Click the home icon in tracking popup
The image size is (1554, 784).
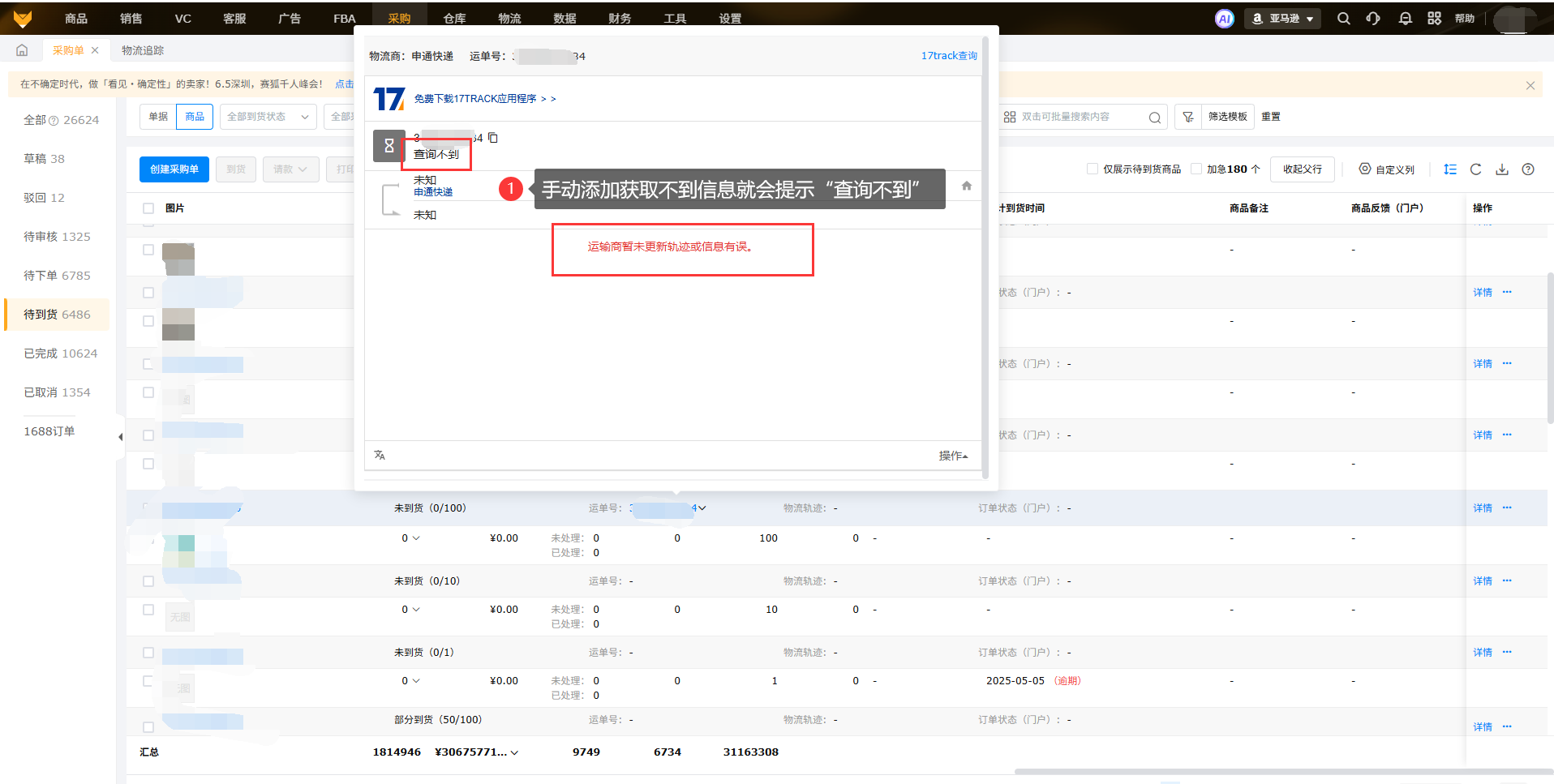pyautogui.click(x=966, y=186)
